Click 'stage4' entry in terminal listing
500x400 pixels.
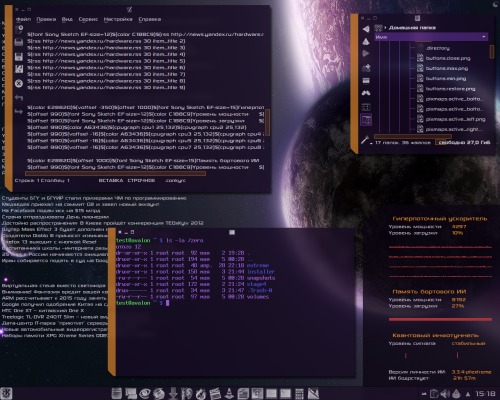pos(256,284)
